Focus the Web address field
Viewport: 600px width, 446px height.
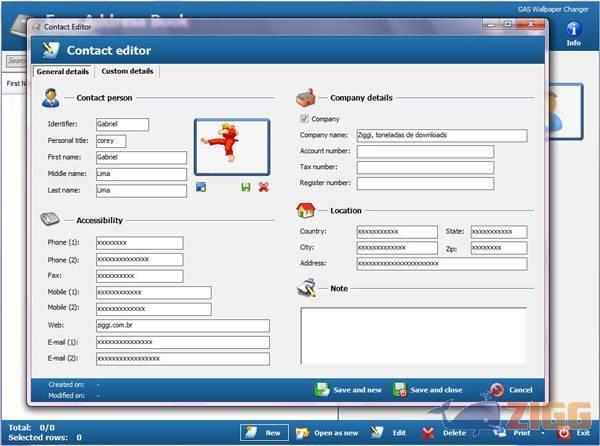182,326
